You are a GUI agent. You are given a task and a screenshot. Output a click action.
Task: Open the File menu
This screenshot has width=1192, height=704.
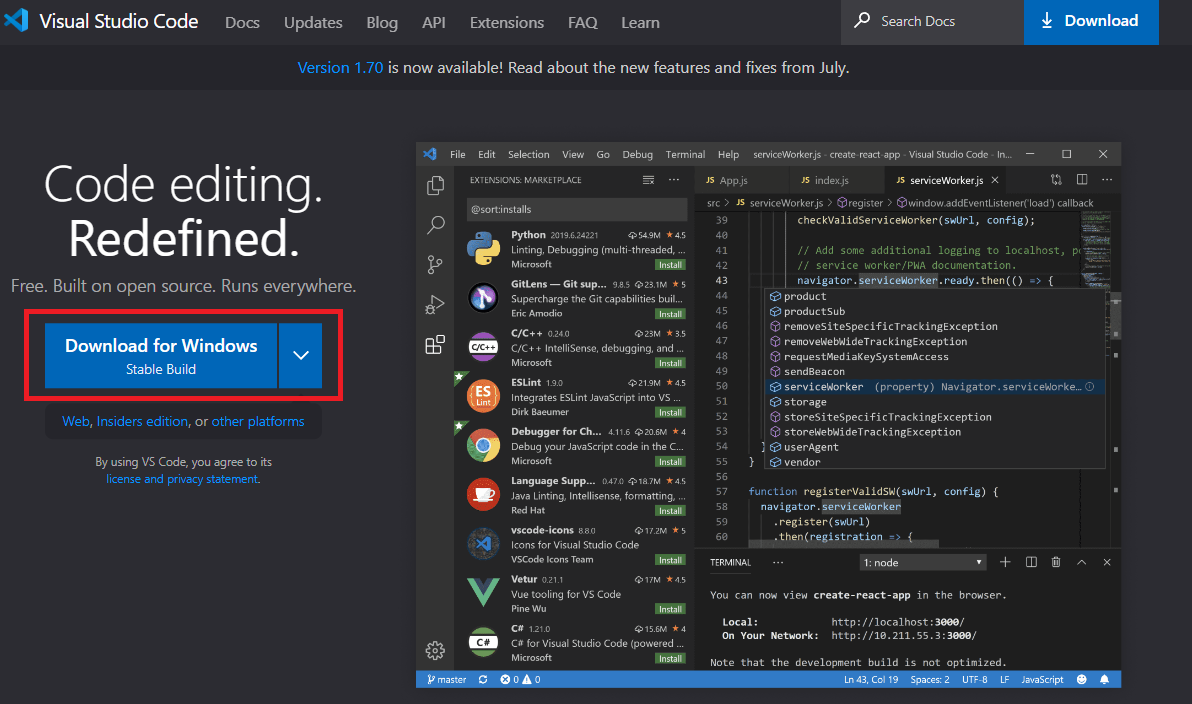coord(458,154)
